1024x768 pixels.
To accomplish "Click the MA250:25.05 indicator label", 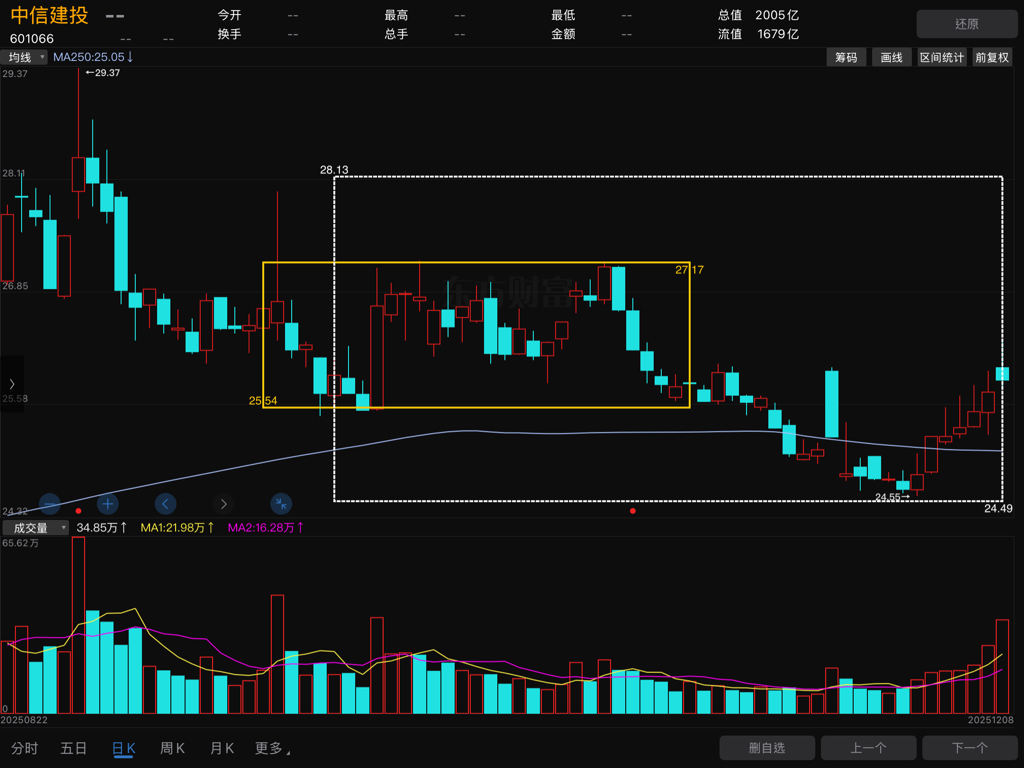I will tap(93, 57).
